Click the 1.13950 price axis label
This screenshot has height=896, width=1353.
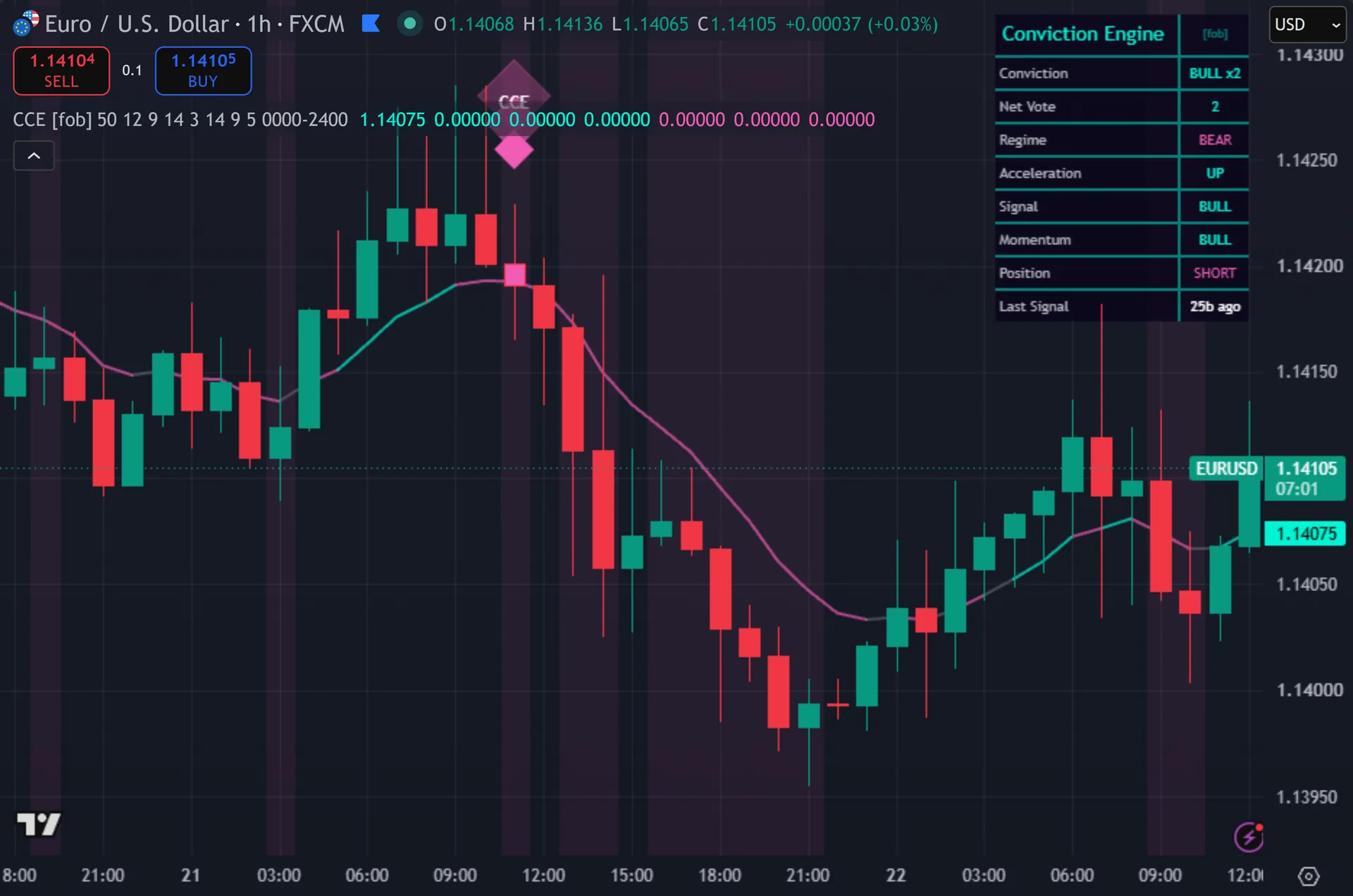tap(1306, 797)
